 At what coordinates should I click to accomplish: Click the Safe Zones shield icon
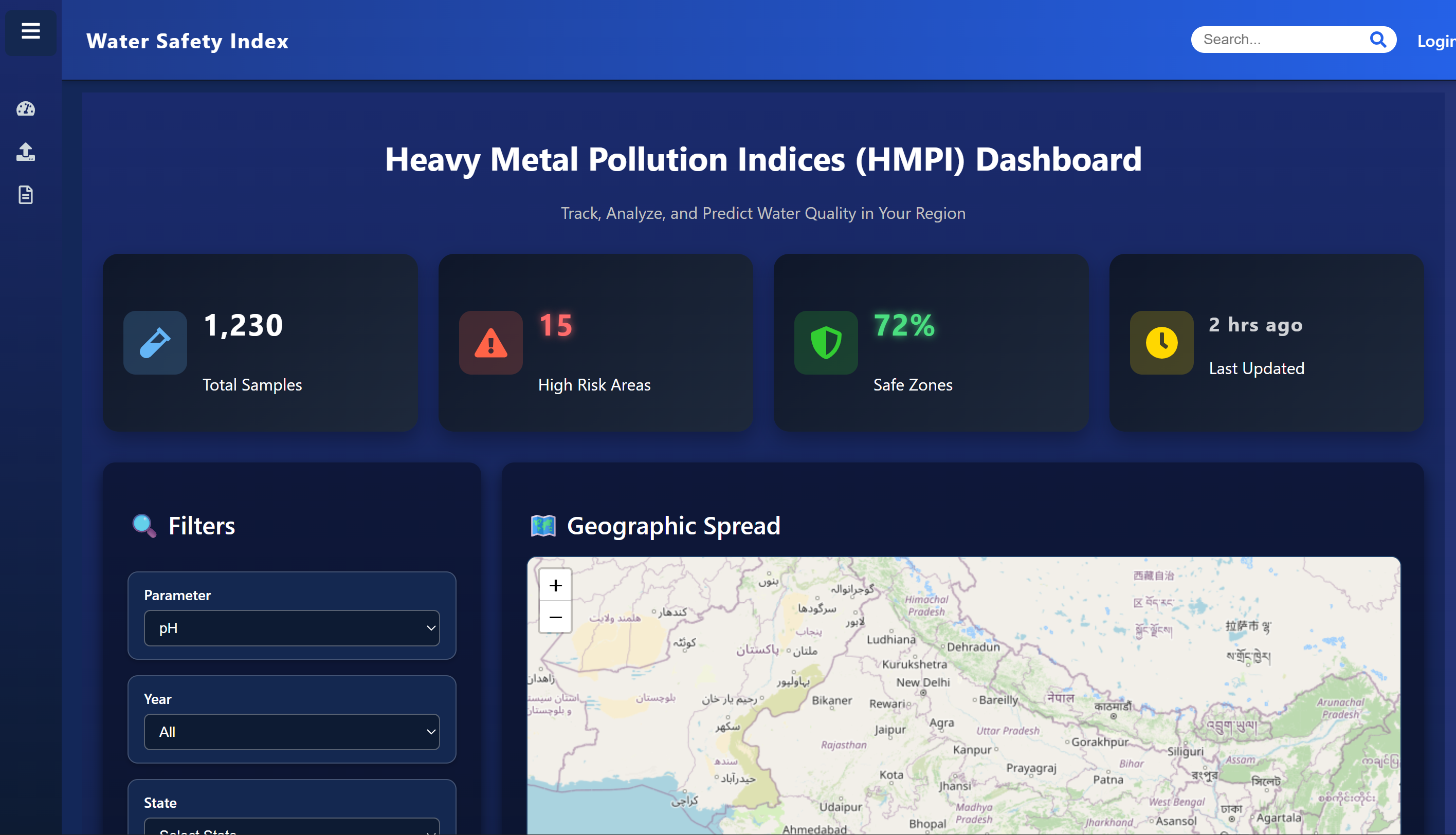coord(826,343)
